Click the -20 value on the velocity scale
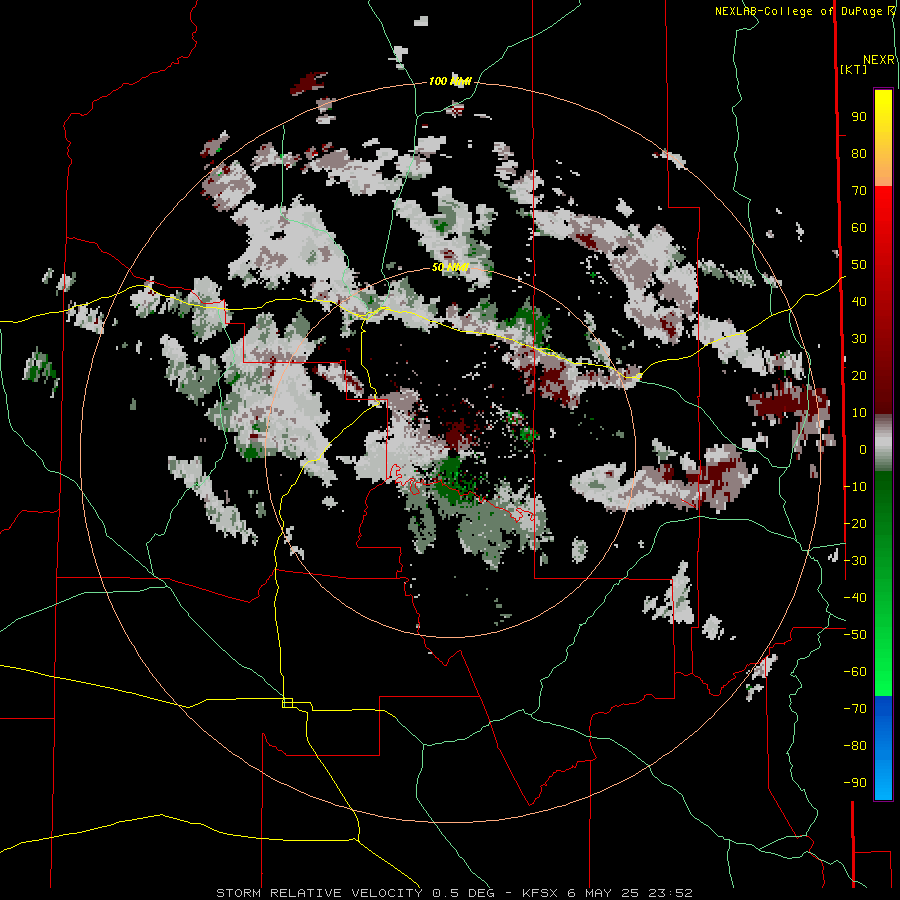The height and width of the screenshot is (900, 900). pos(855,523)
